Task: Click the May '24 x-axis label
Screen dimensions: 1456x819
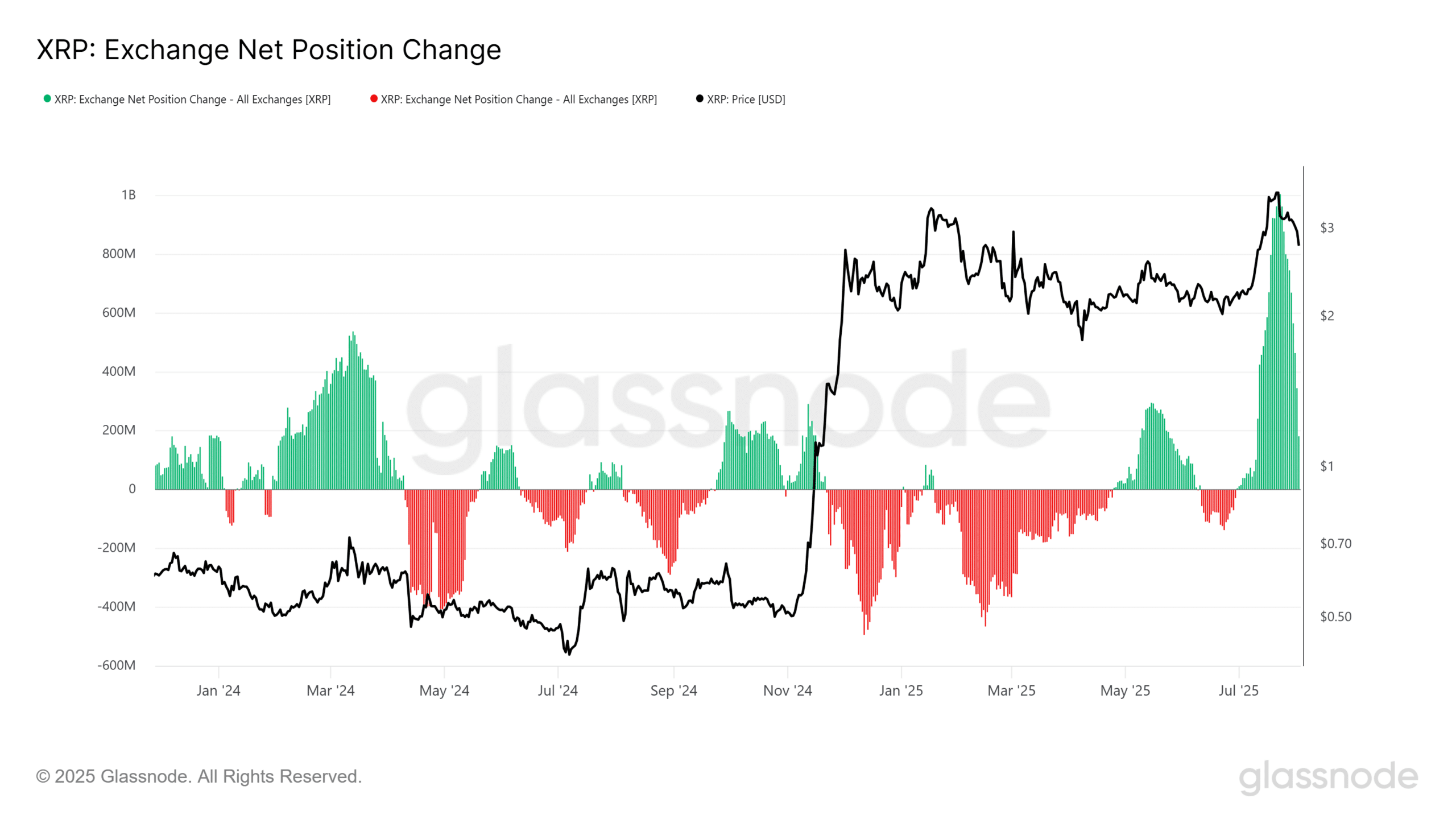Action: pos(444,690)
